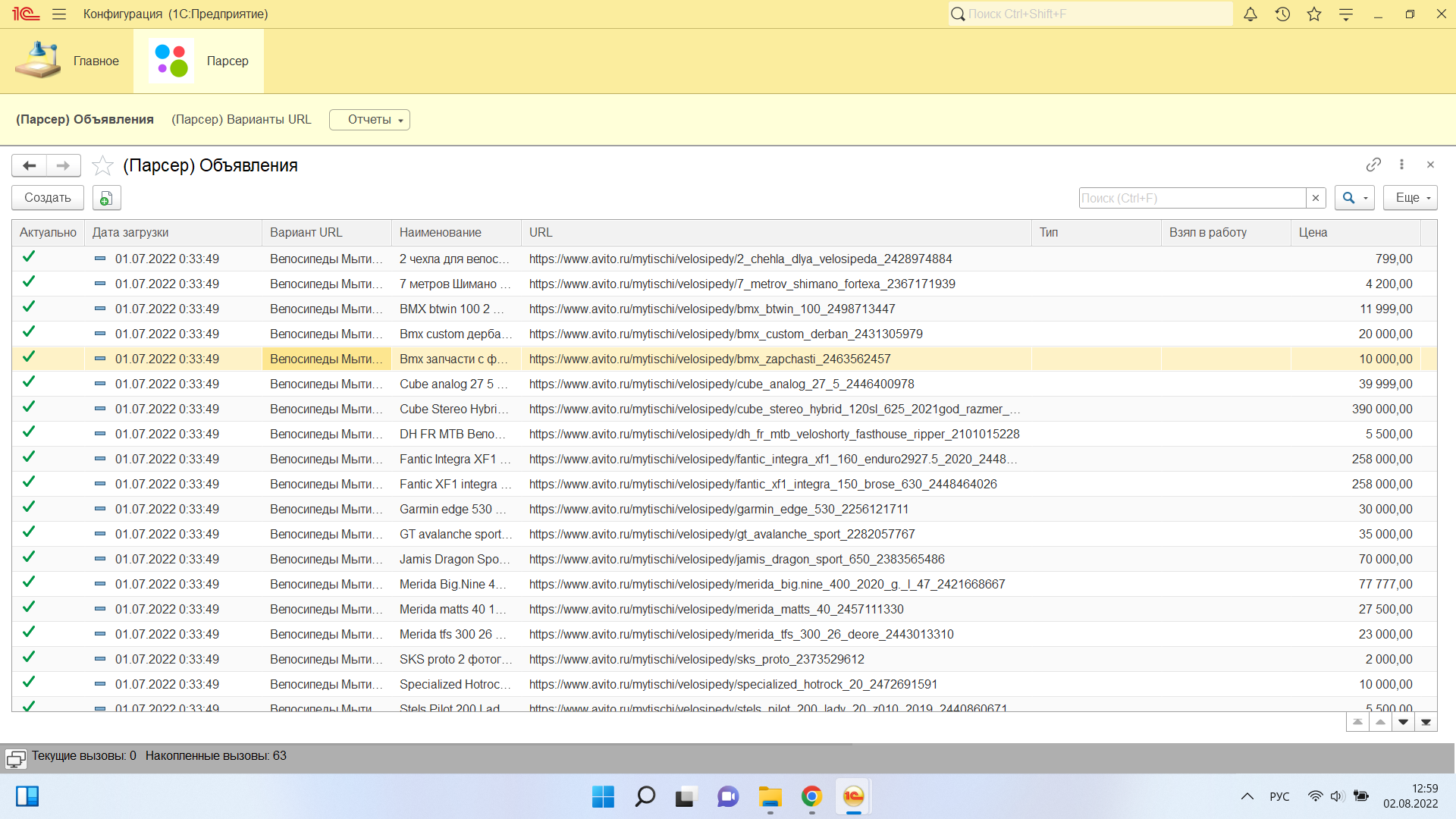Open the three-dot form options menu
The height and width of the screenshot is (819, 1456).
point(1401,165)
